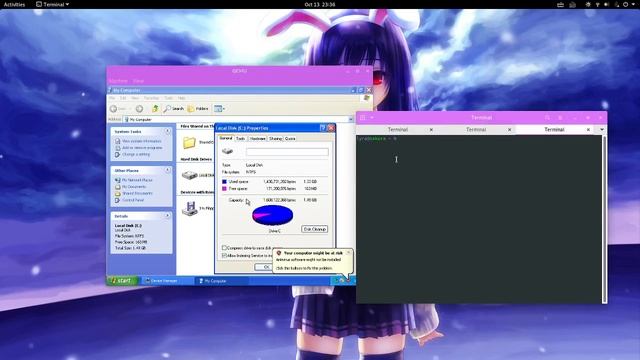Switch to Hardware tab in Properties dialog

click(257, 139)
